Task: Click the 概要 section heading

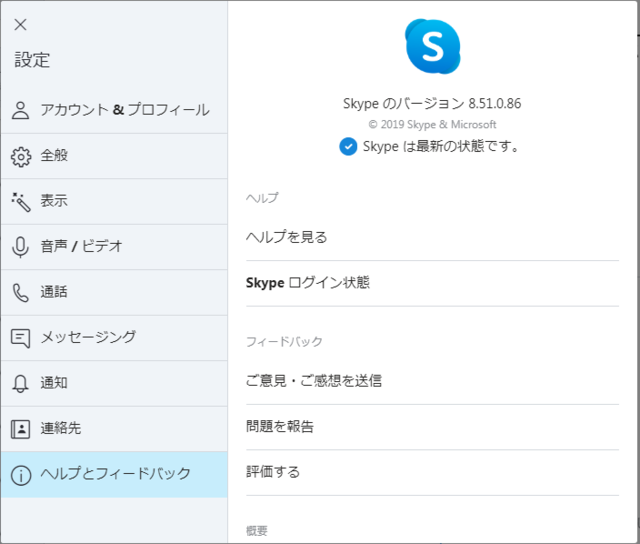Action: tap(257, 531)
